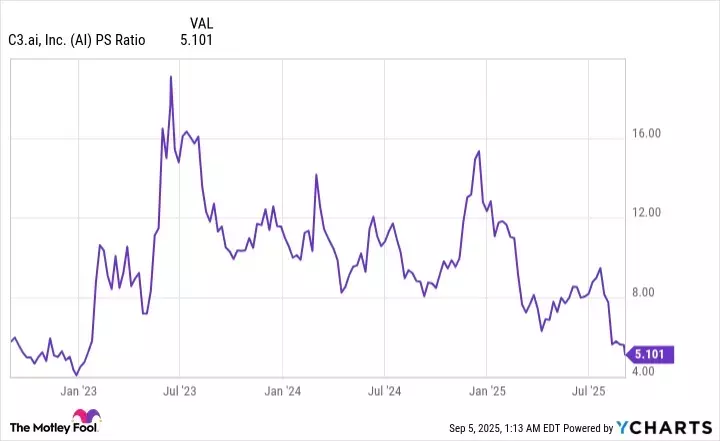Click the highest peak of the purple line
Viewport: 720px width, 441px height.
click(171, 77)
